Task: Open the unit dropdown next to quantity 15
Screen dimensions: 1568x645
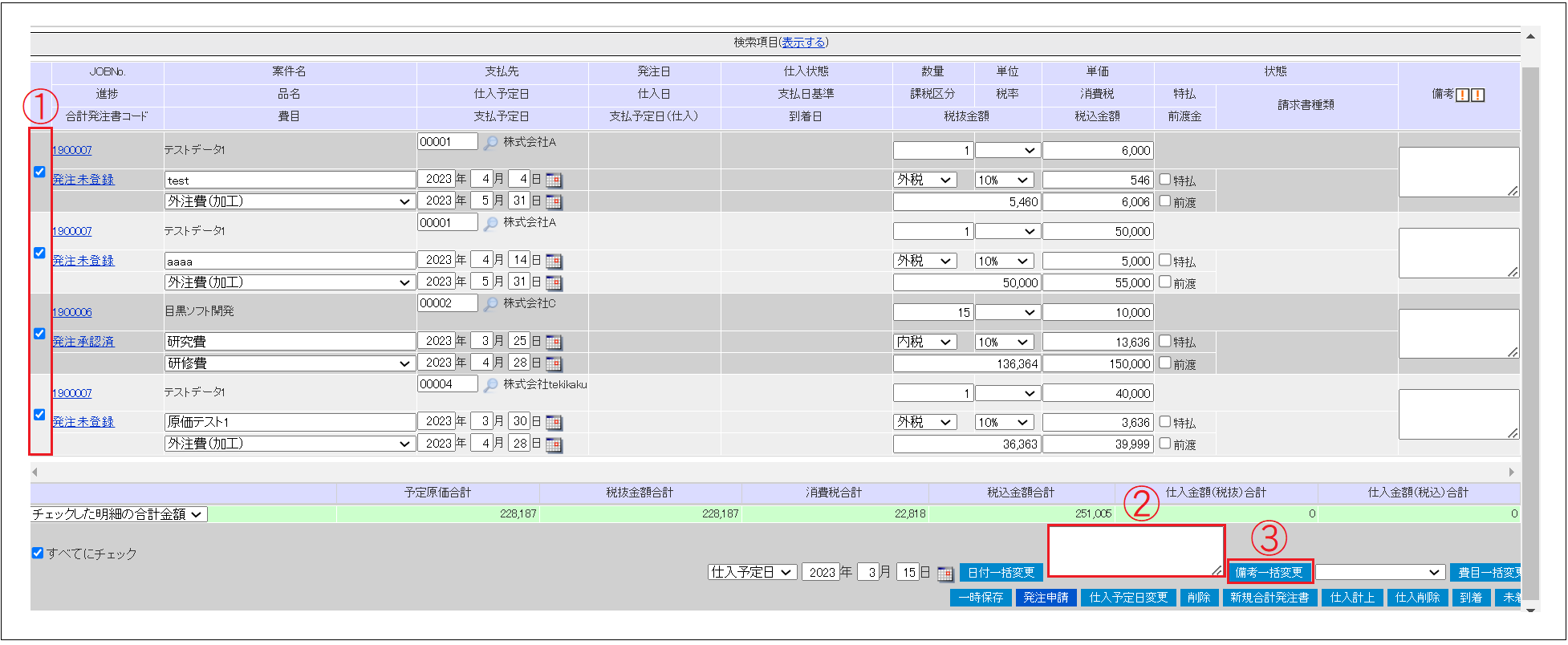Action: point(1007,313)
